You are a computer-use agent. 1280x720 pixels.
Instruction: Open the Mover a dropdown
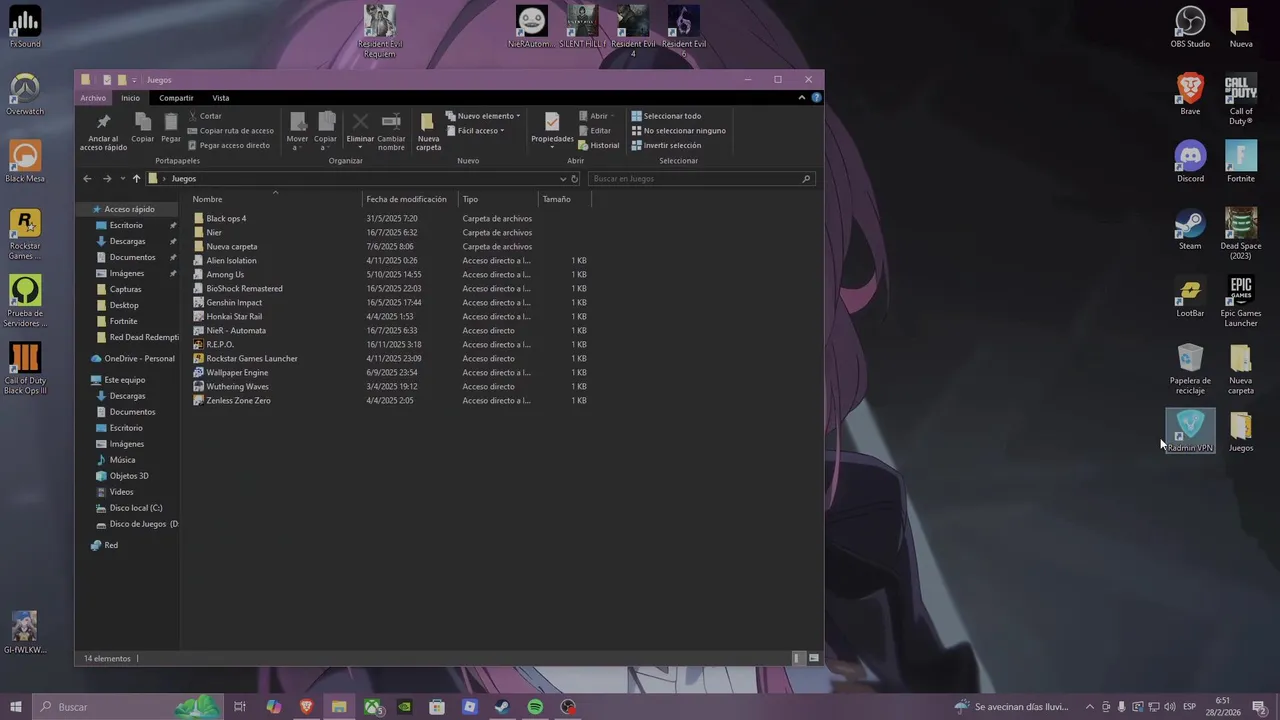pyautogui.click(x=298, y=131)
